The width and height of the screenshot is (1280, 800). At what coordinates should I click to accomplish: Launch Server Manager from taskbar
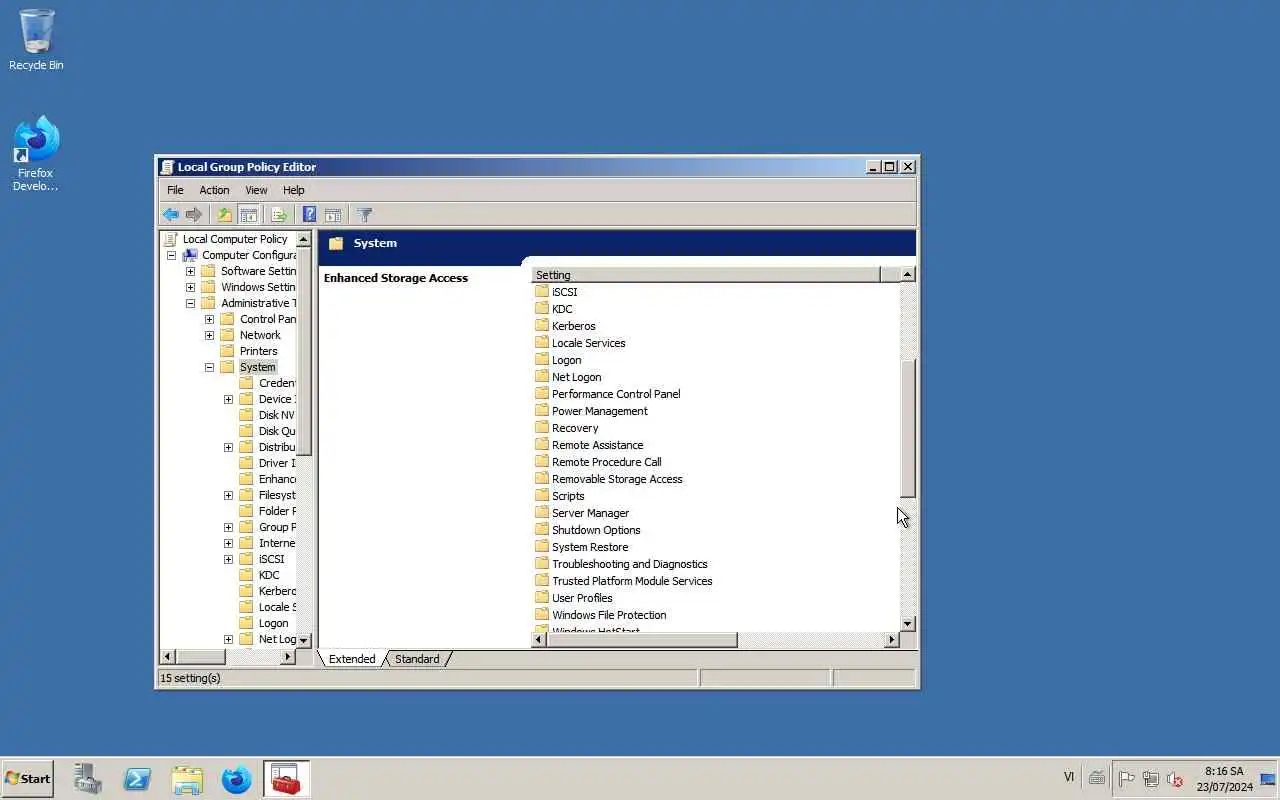[88, 779]
